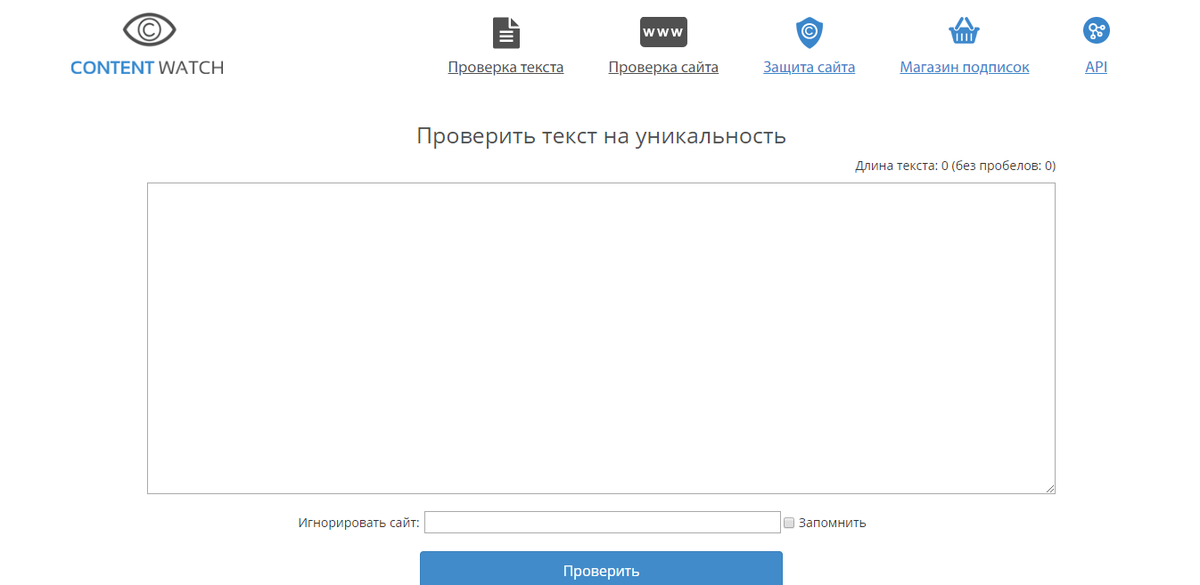Select the WWW icon for Проверка сайта
Screen dimensions: 1200x585
click(x=663, y=31)
